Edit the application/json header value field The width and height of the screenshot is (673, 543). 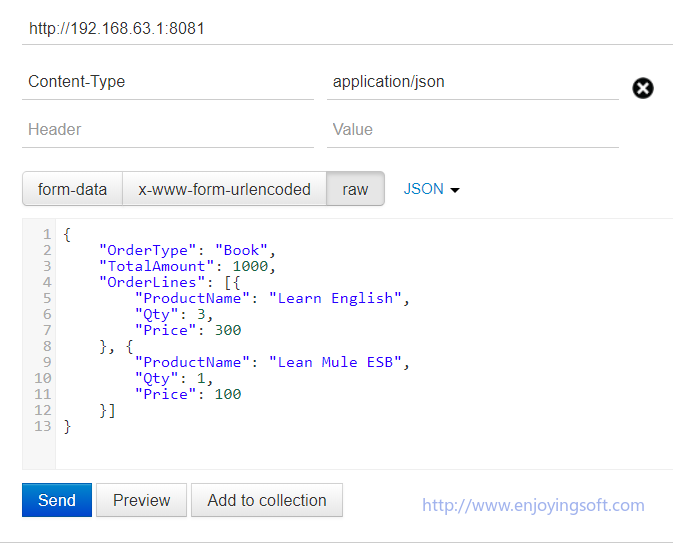click(472, 82)
